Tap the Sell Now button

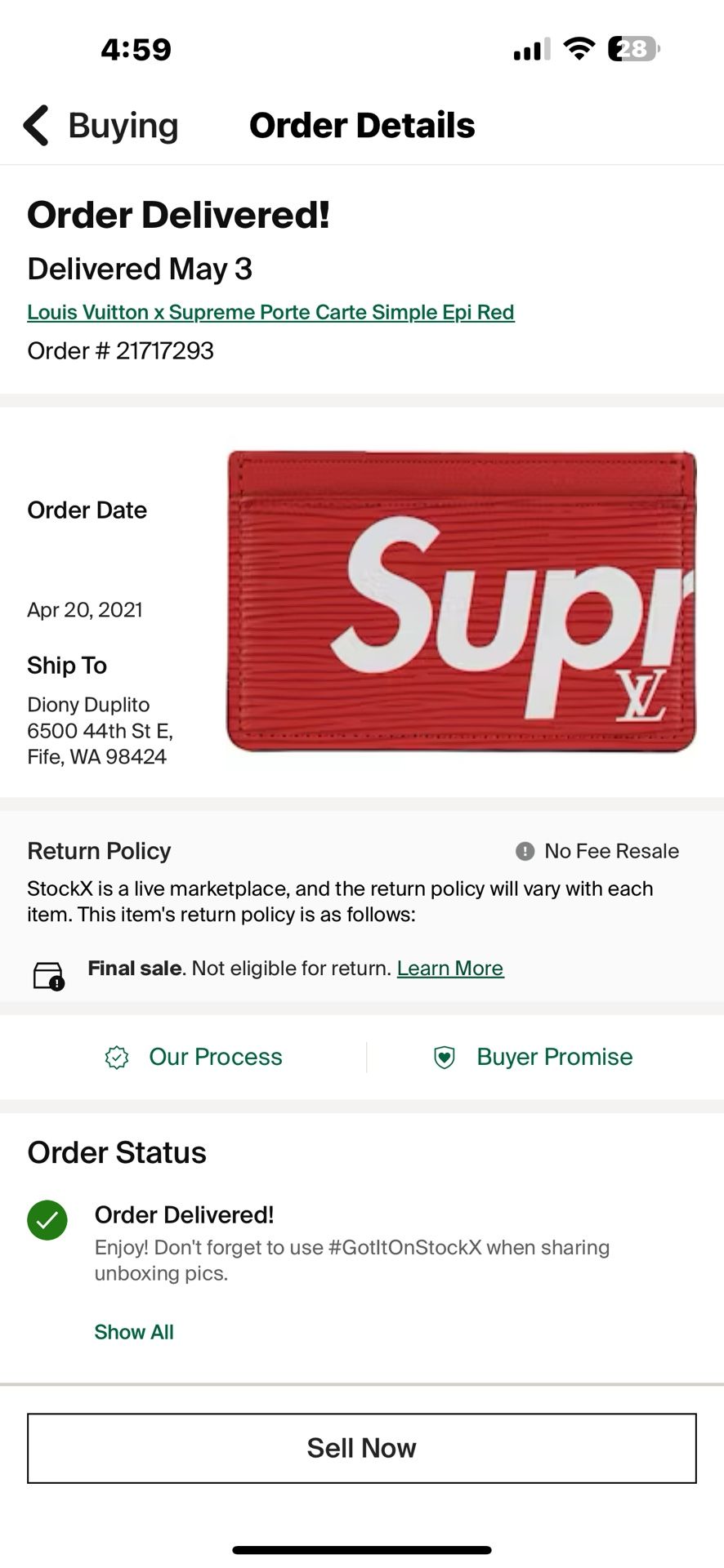pyautogui.click(x=362, y=1447)
